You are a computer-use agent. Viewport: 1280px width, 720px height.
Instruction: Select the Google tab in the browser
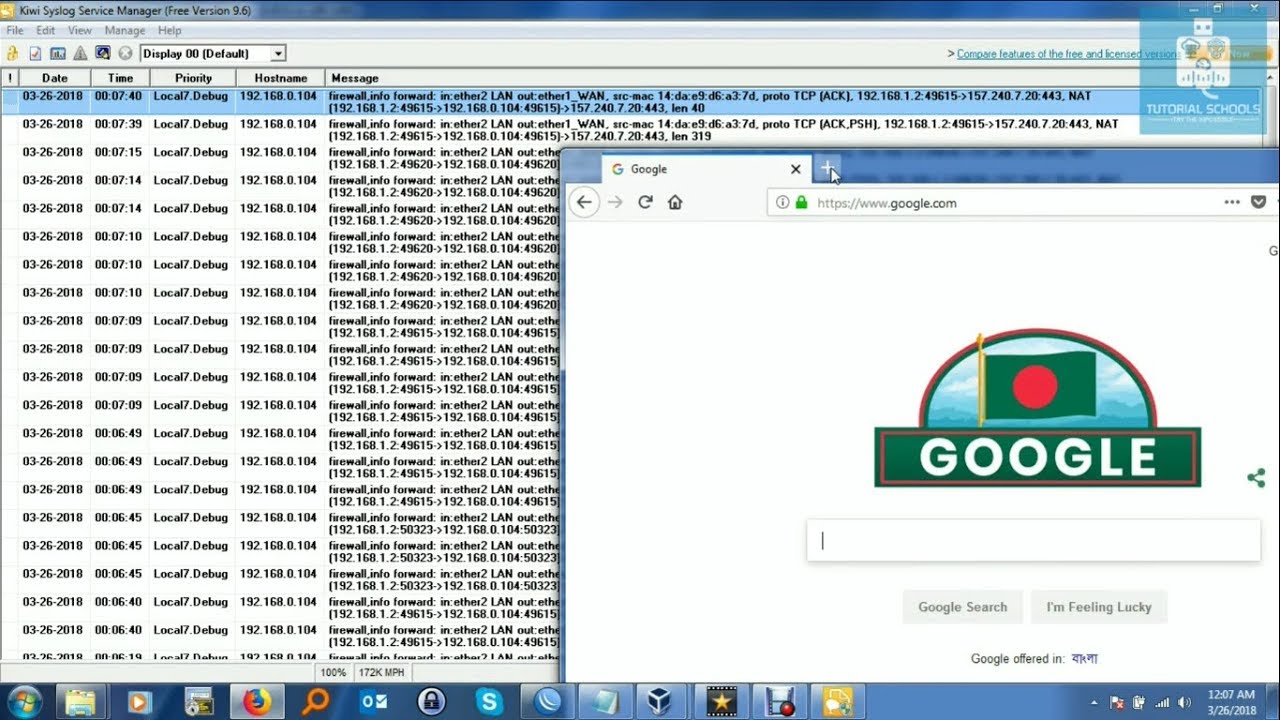pyautogui.click(x=706, y=169)
